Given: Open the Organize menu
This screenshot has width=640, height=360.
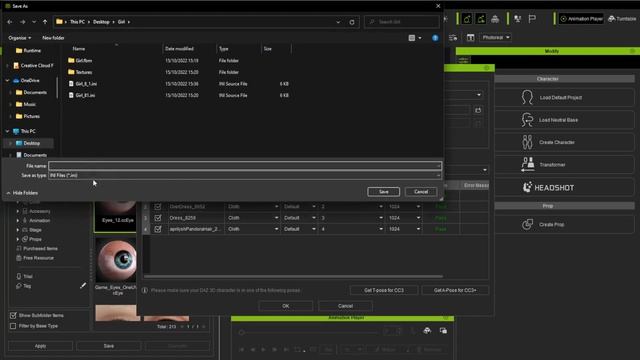Looking at the screenshot, I should (20, 38).
